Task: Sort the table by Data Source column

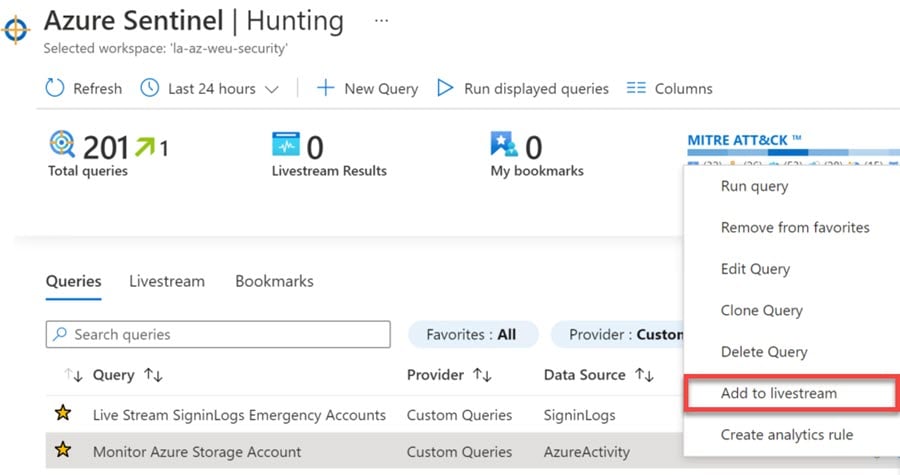Action: pyautogui.click(x=599, y=375)
